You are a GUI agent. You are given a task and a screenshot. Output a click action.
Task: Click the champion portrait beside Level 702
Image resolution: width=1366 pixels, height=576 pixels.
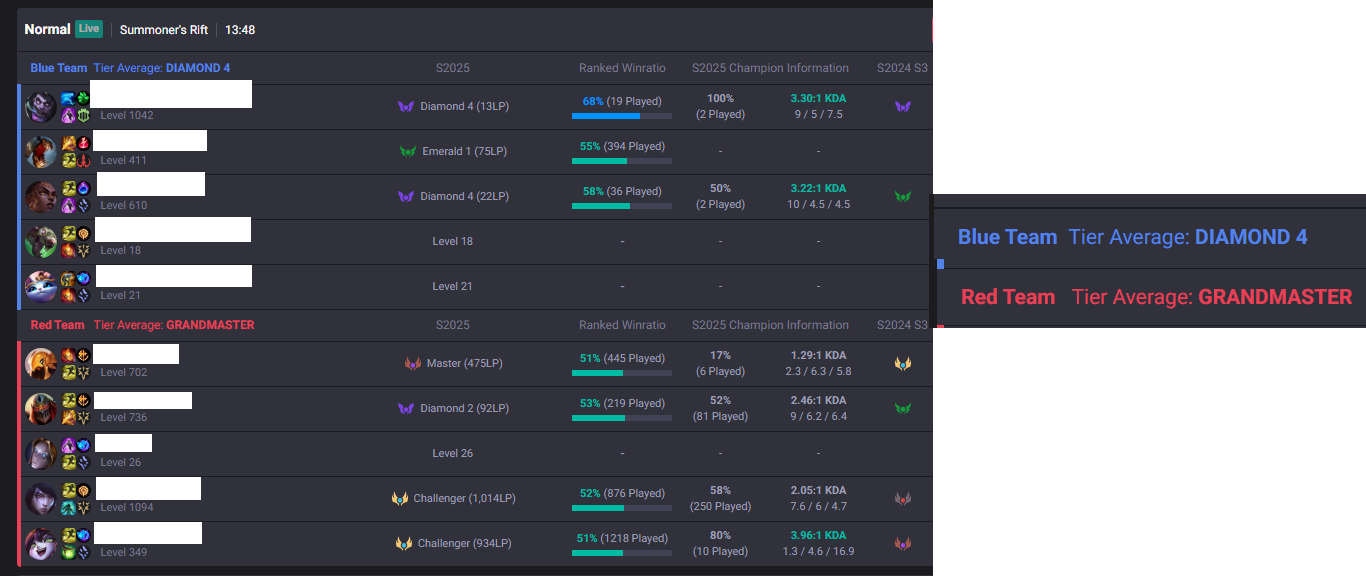[x=42, y=364]
